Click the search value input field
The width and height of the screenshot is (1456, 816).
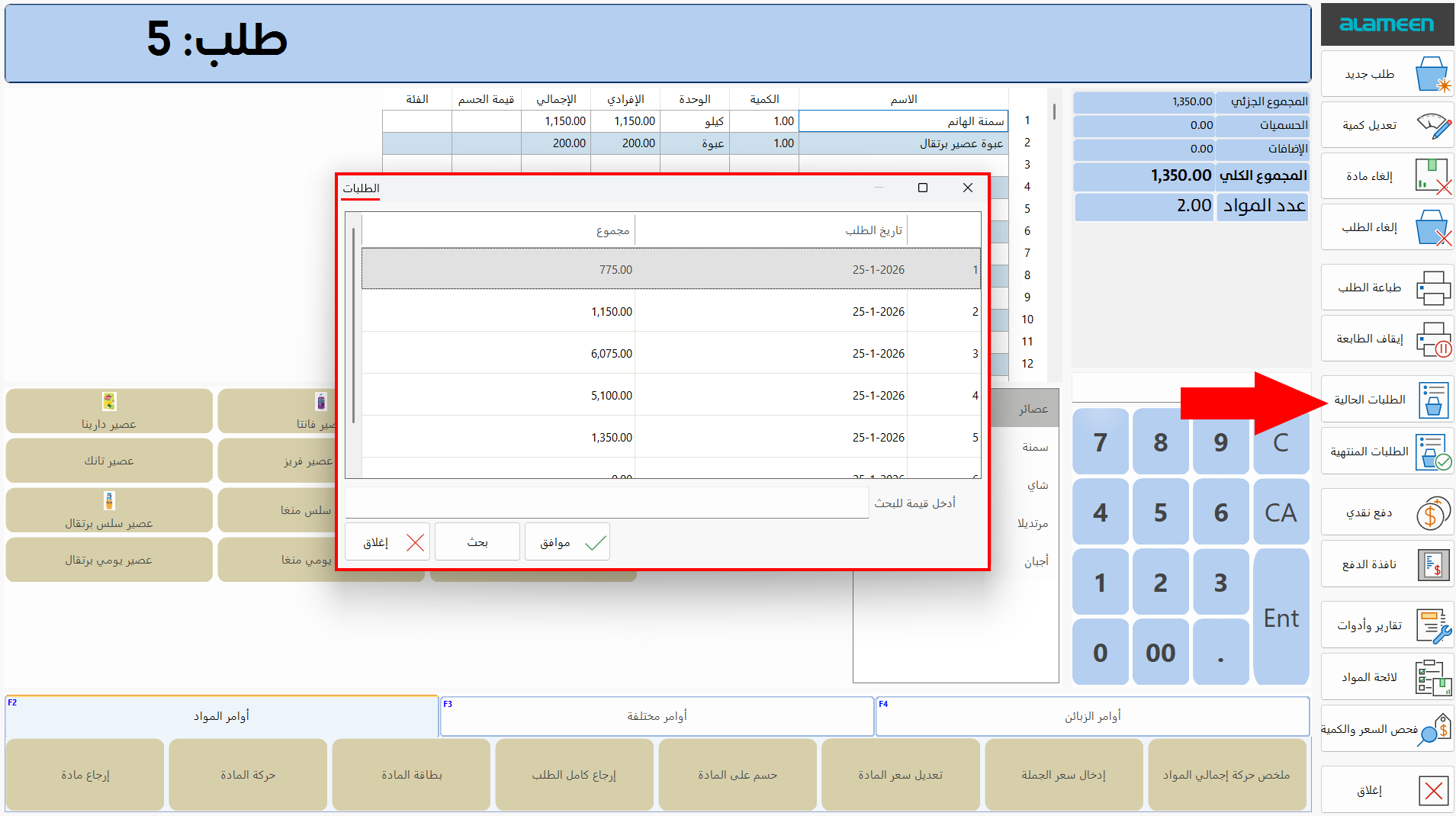pyautogui.click(x=606, y=503)
